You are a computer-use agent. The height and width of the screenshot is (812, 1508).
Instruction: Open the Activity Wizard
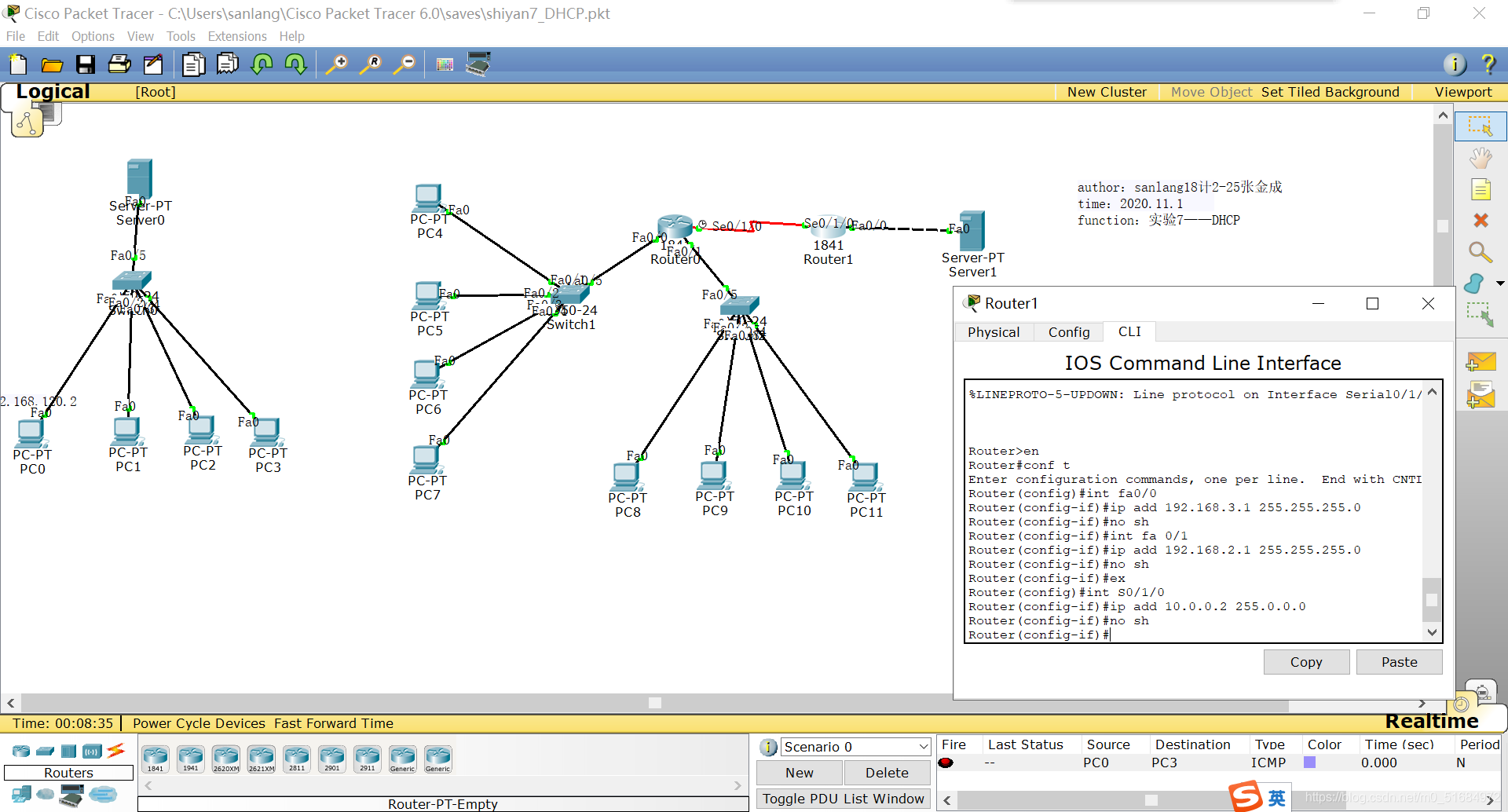point(153,64)
